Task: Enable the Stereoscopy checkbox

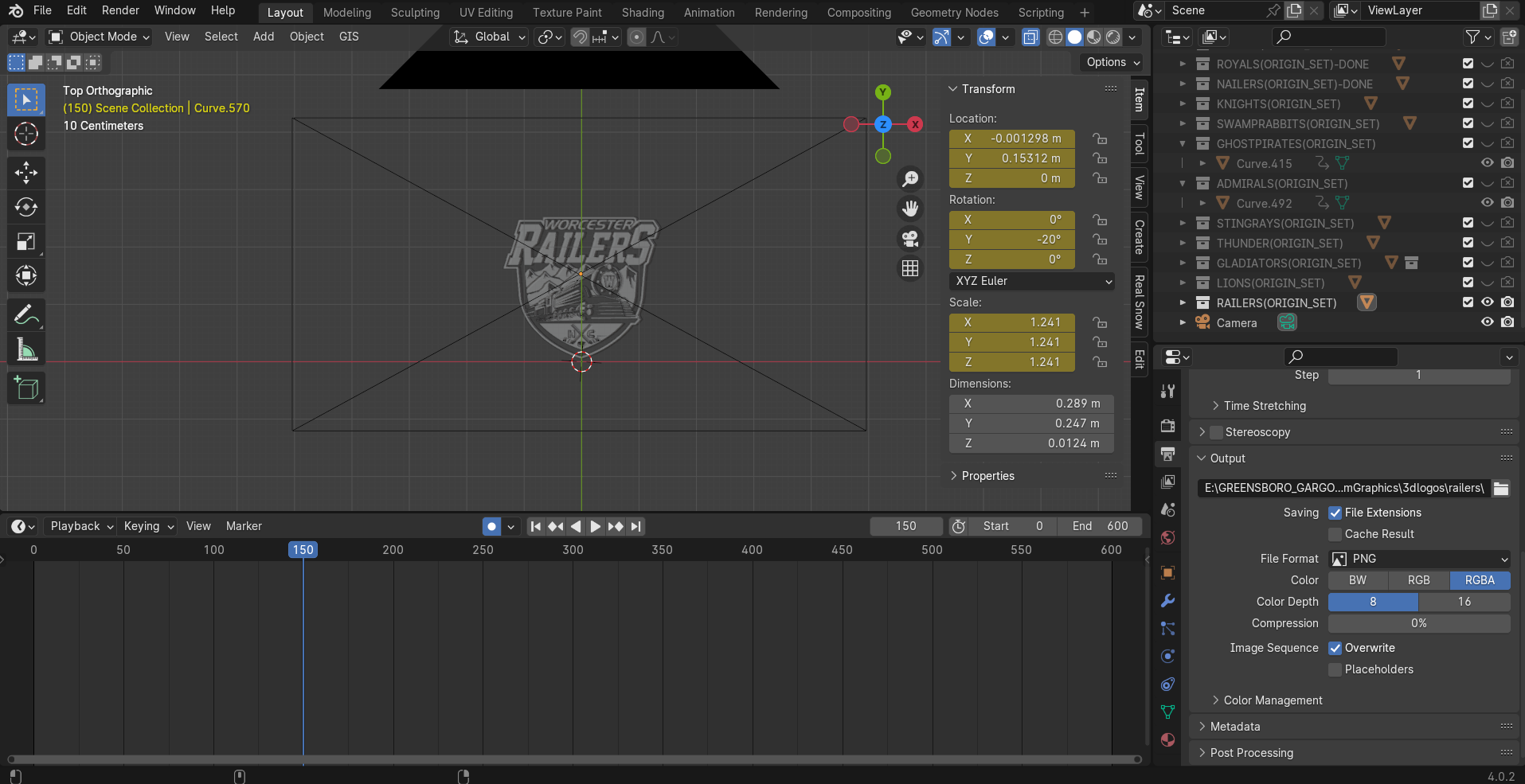Action: point(1216,432)
